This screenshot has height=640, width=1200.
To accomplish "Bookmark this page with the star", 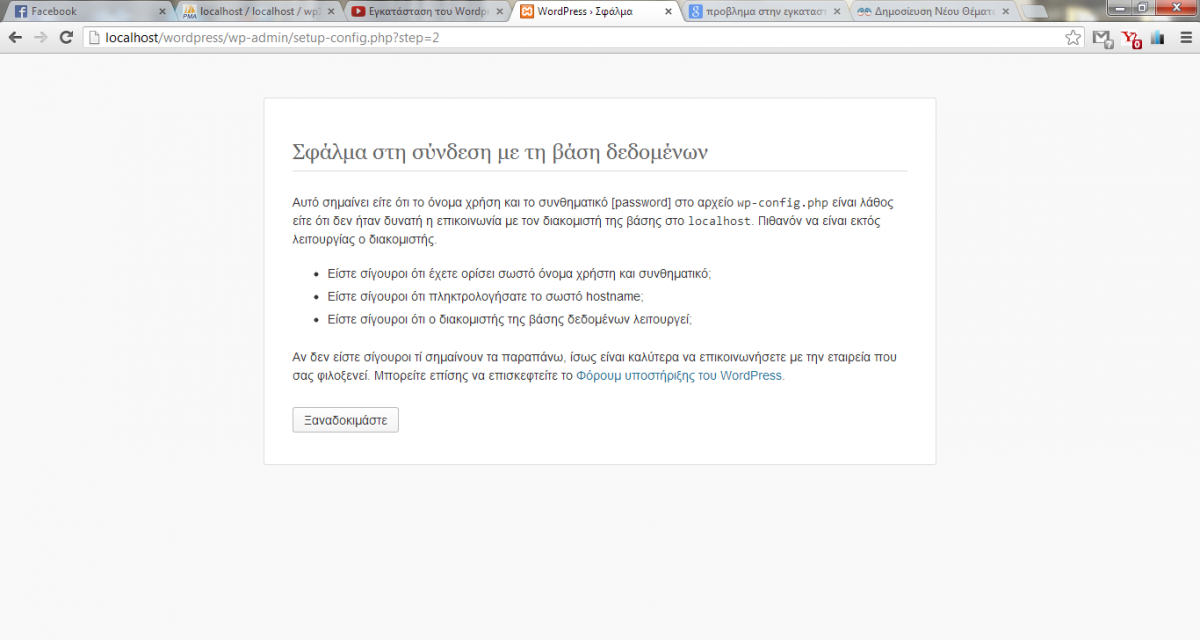I will pyautogui.click(x=1073, y=38).
